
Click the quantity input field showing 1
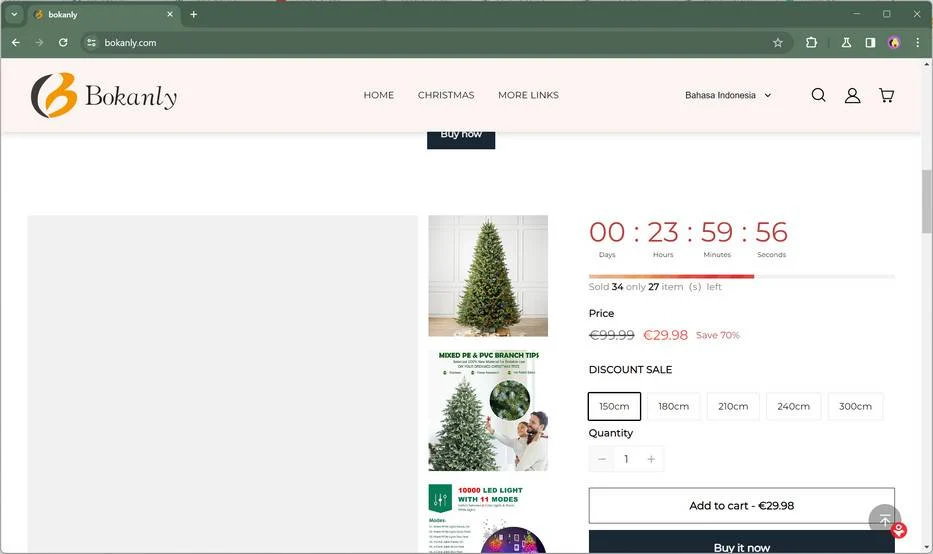(x=626, y=459)
